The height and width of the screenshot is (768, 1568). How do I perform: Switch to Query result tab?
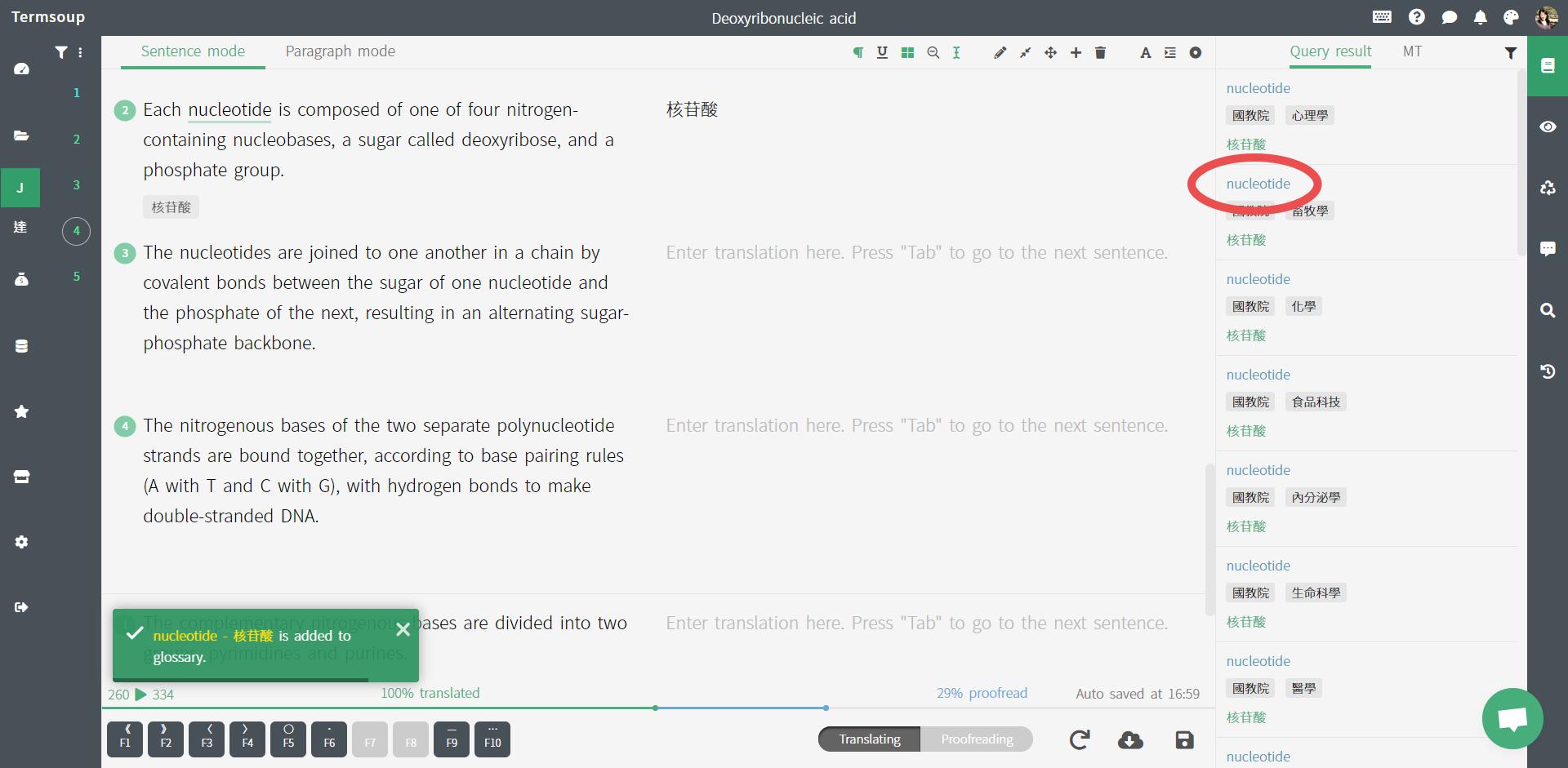coord(1330,51)
